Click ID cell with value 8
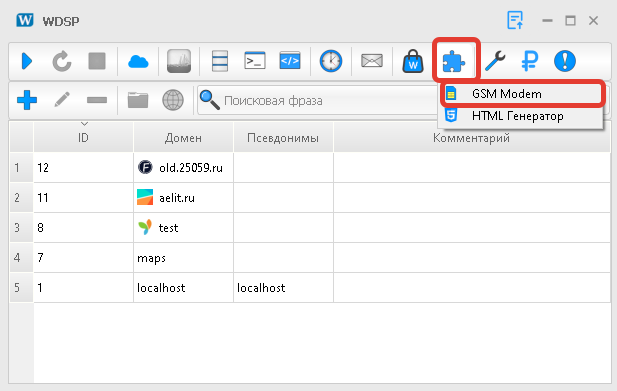The width and height of the screenshot is (617, 391). tap(83, 227)
